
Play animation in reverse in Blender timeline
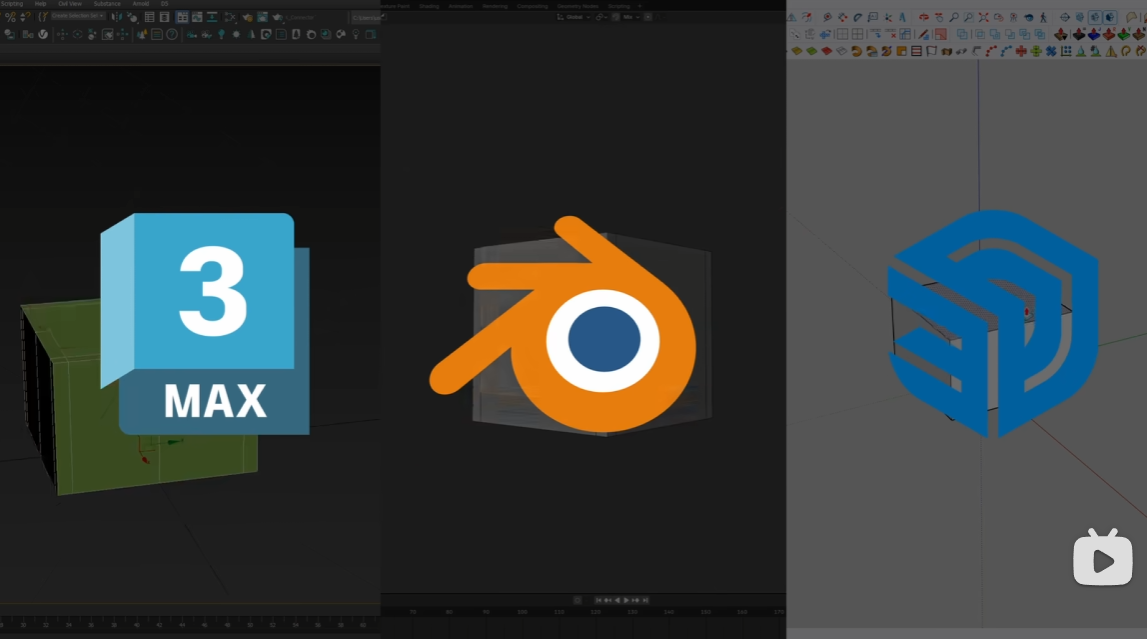(617, 600)
